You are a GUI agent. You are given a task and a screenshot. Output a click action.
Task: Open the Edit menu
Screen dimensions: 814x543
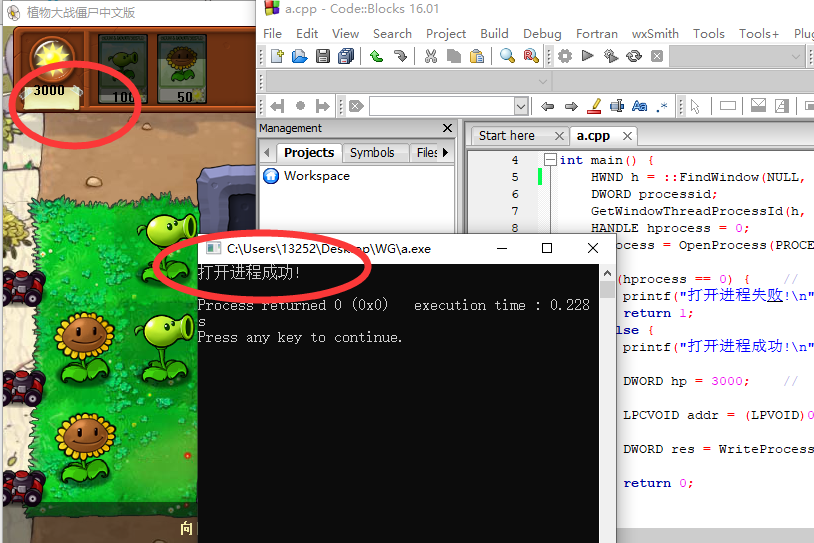pos(307,34)
